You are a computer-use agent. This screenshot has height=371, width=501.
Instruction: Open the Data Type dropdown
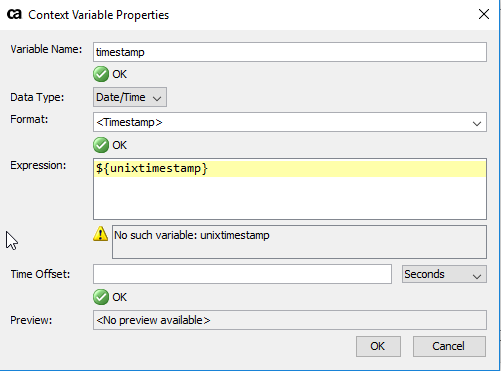point(130,97)
